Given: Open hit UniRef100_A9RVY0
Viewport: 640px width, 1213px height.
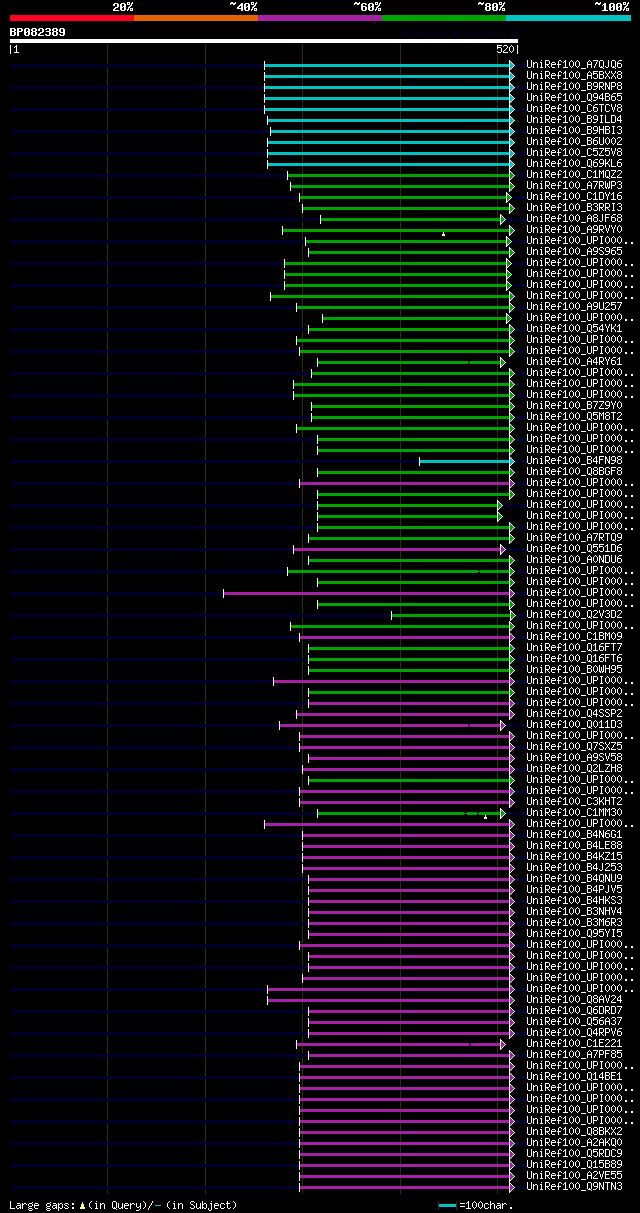Looking at the screenshot, I should (x=574, y=229).
